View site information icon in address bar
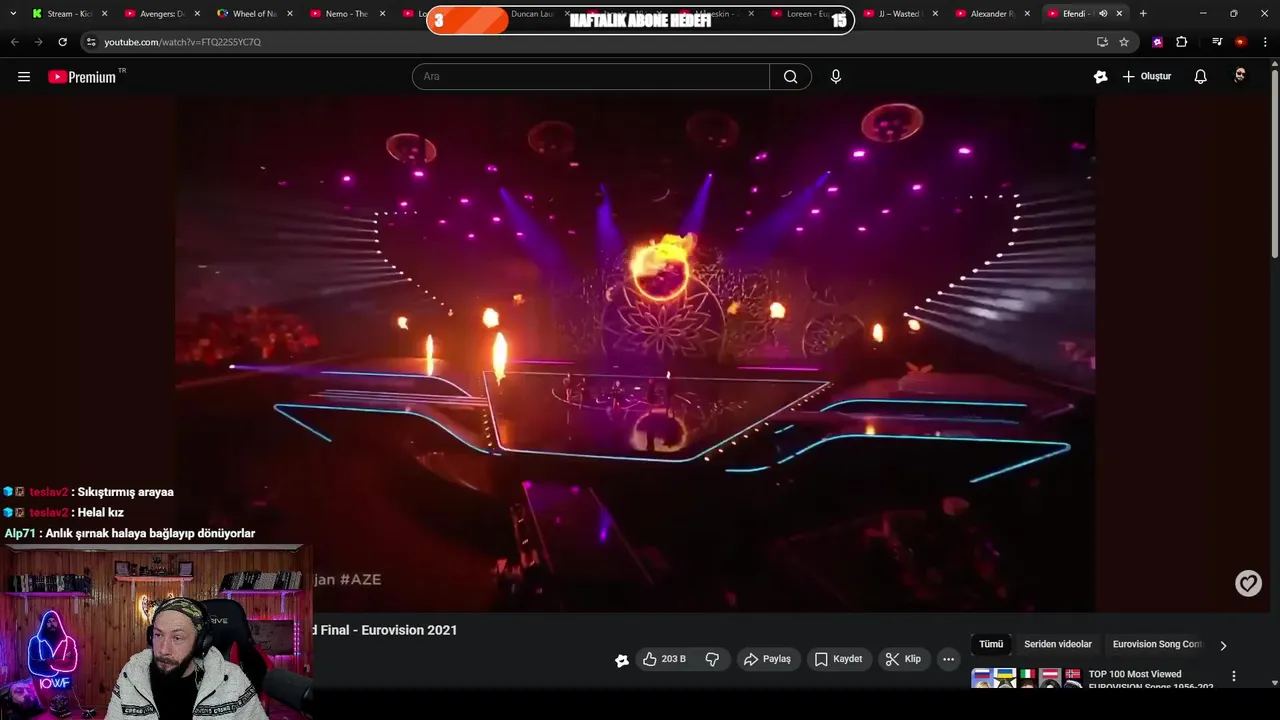Image resolution: width=1280 pixels, height=720 pixels. click(x=91, y=42)
